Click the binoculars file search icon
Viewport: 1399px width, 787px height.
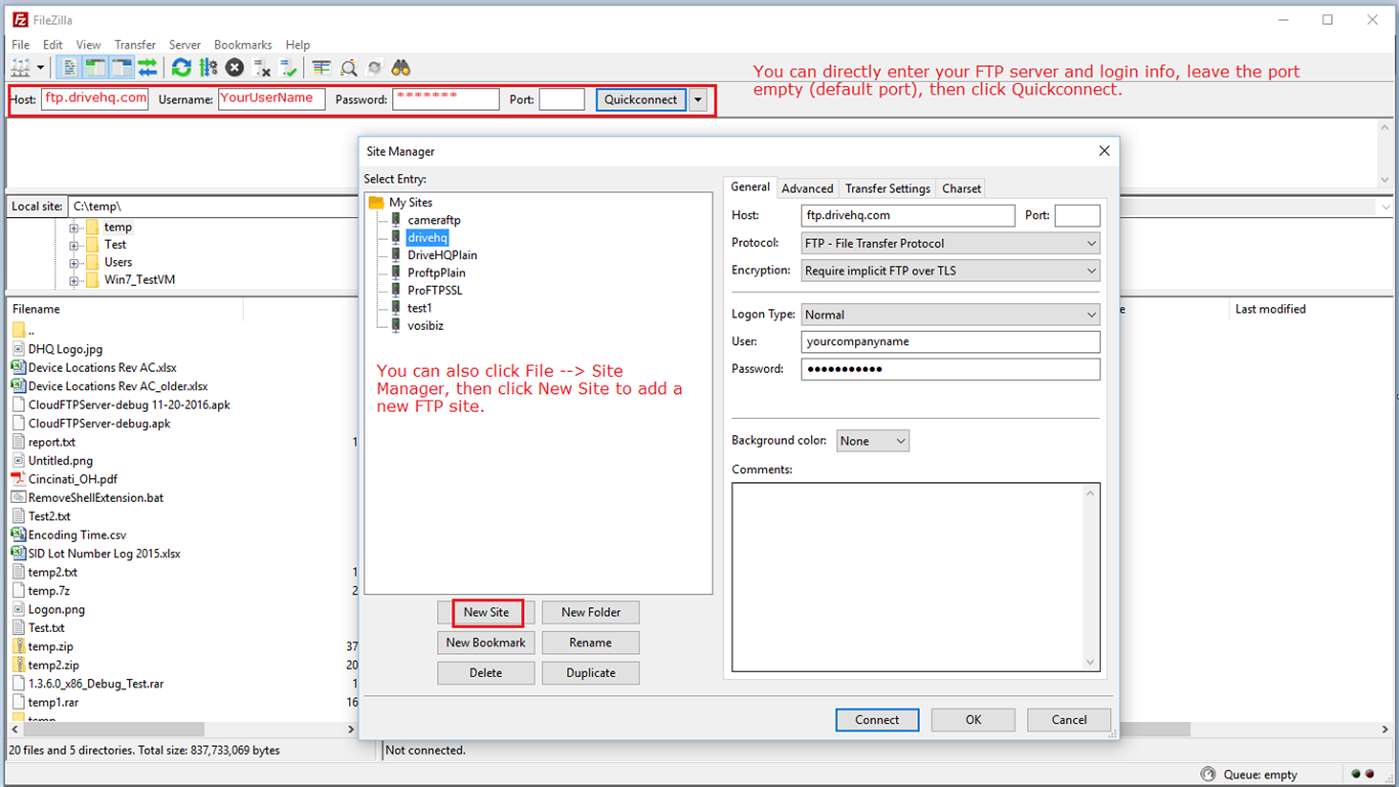(x=401, y=68)
